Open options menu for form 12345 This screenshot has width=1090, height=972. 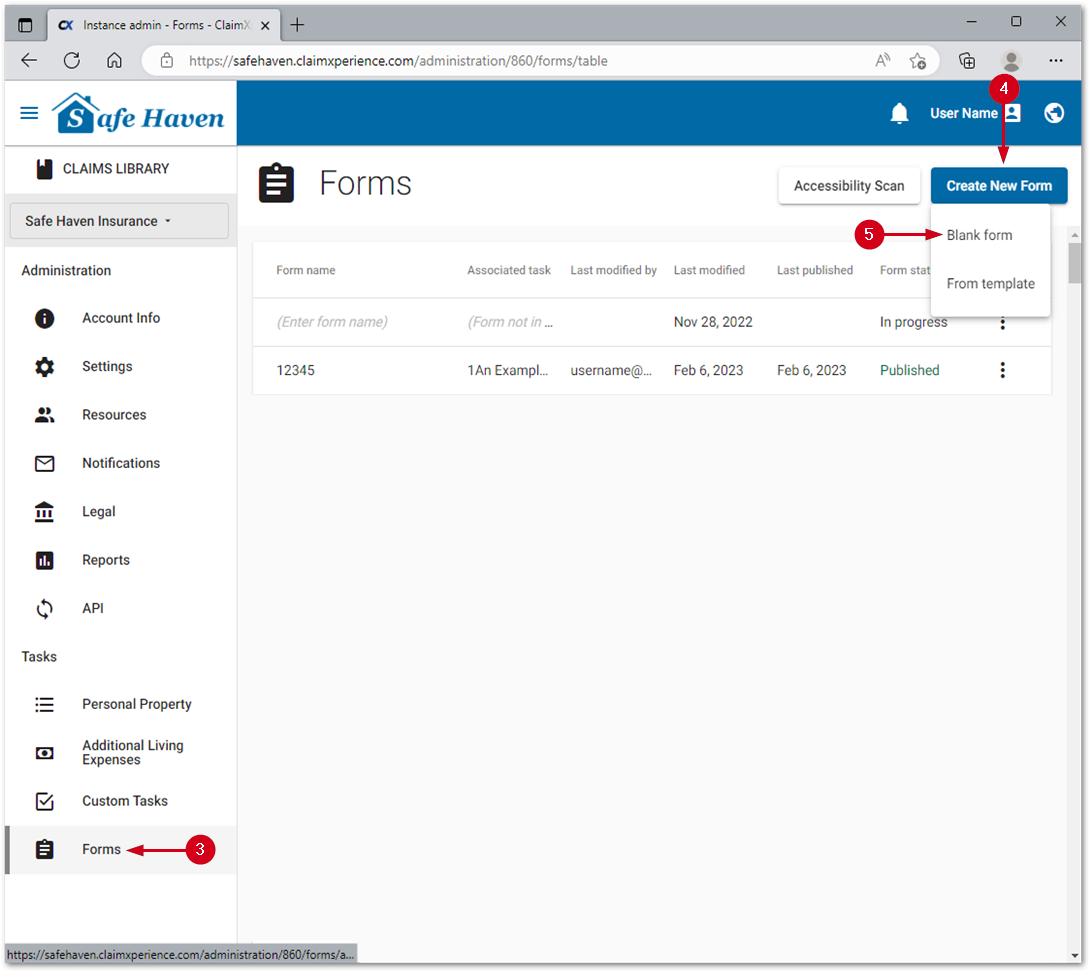[x=1002, y=370]
